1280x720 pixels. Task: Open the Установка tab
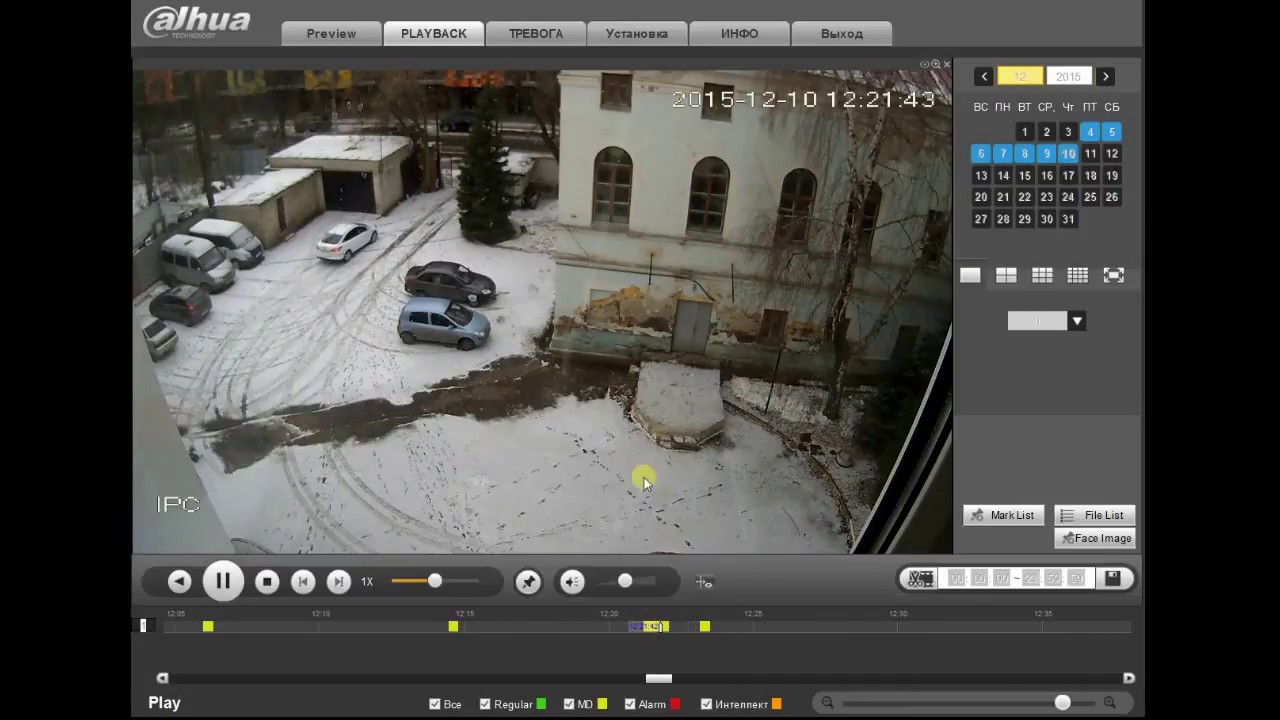point(637,33)
